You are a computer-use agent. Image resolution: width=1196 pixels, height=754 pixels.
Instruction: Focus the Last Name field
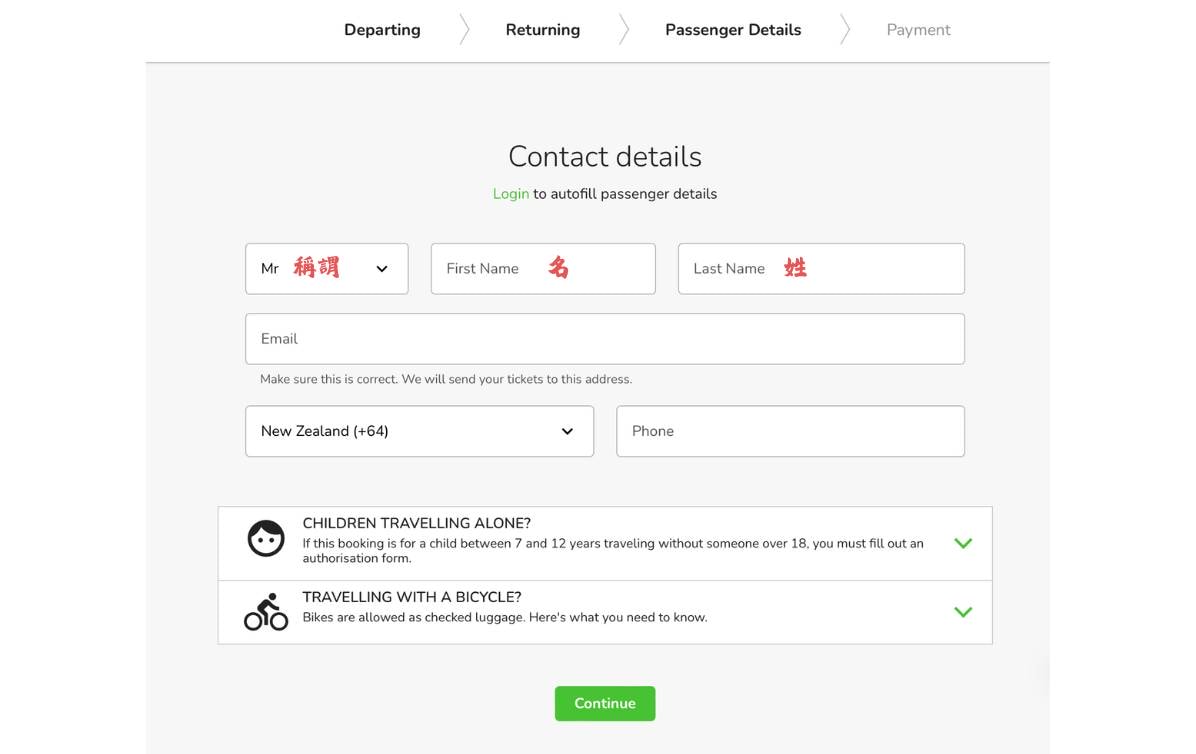pyautogui.click(x=821, y=268)
